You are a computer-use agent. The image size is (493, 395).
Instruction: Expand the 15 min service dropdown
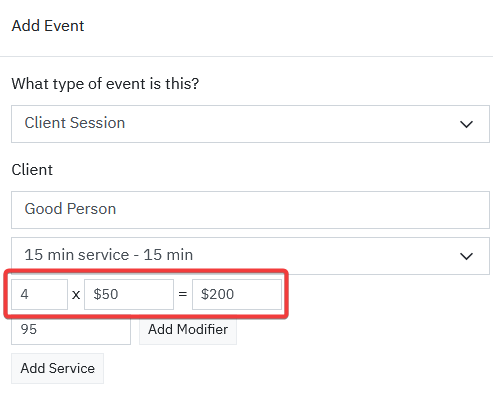(250, 255)
